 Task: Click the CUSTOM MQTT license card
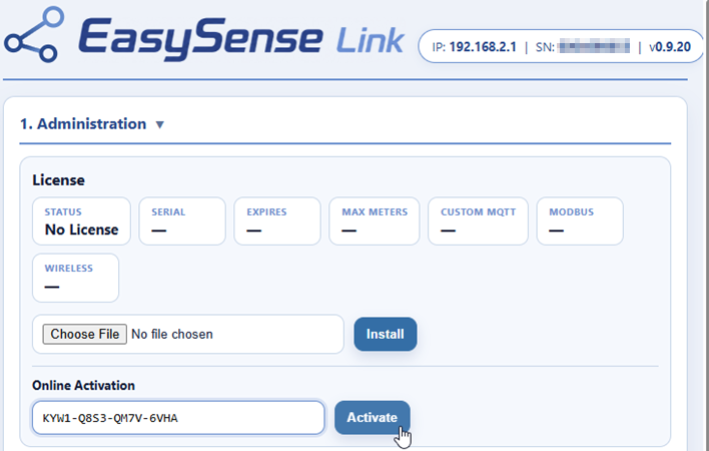pos(478,221)
